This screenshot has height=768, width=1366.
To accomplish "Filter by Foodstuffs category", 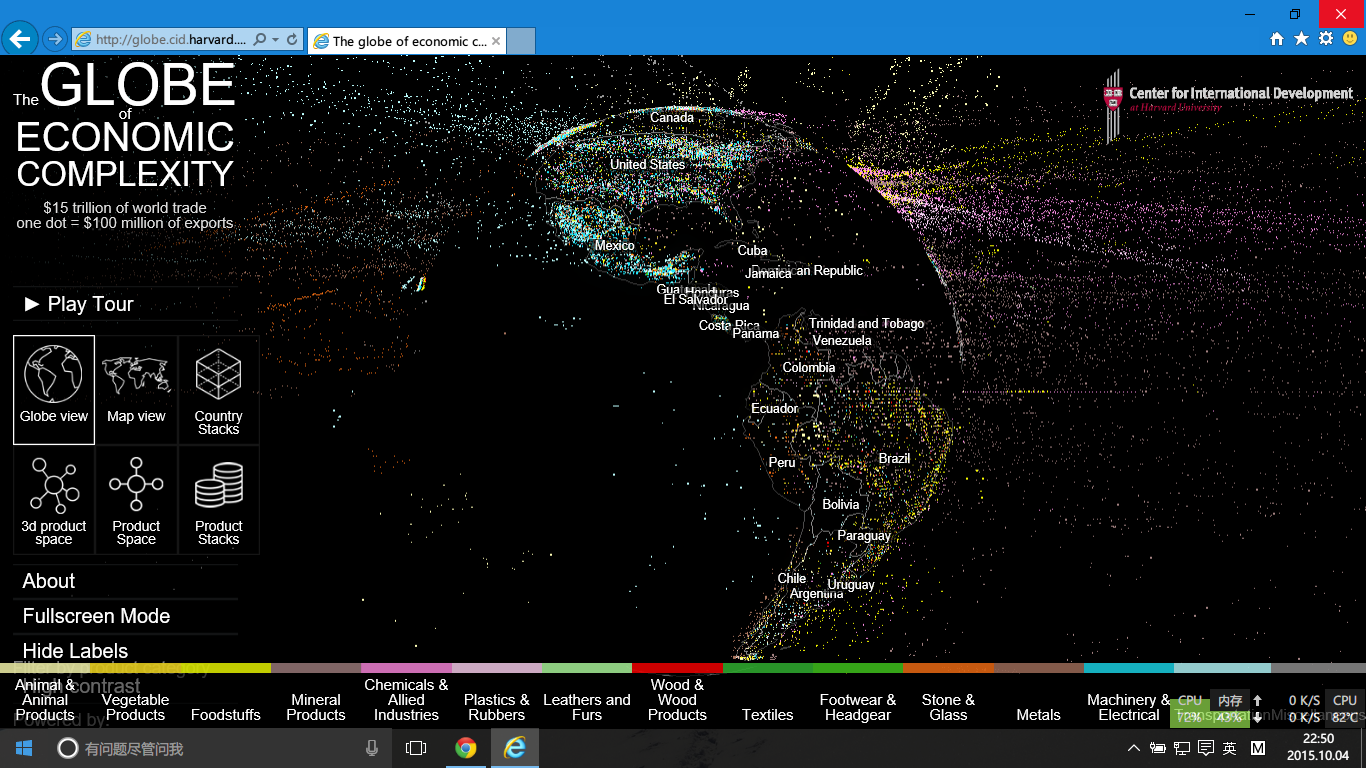I will [226, 715].
